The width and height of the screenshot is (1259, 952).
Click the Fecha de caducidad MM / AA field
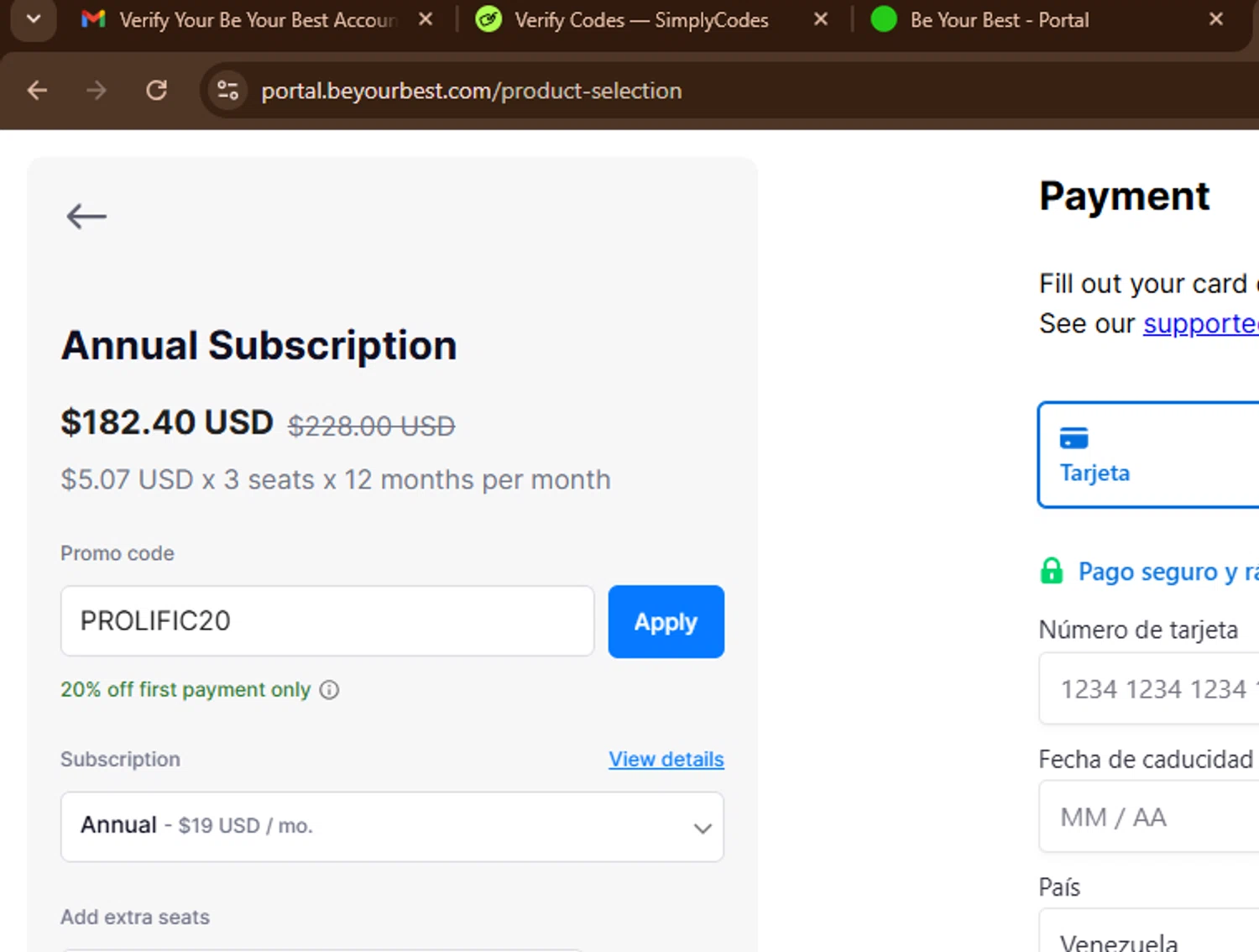pyautogui.click(x=1149, y=817)
